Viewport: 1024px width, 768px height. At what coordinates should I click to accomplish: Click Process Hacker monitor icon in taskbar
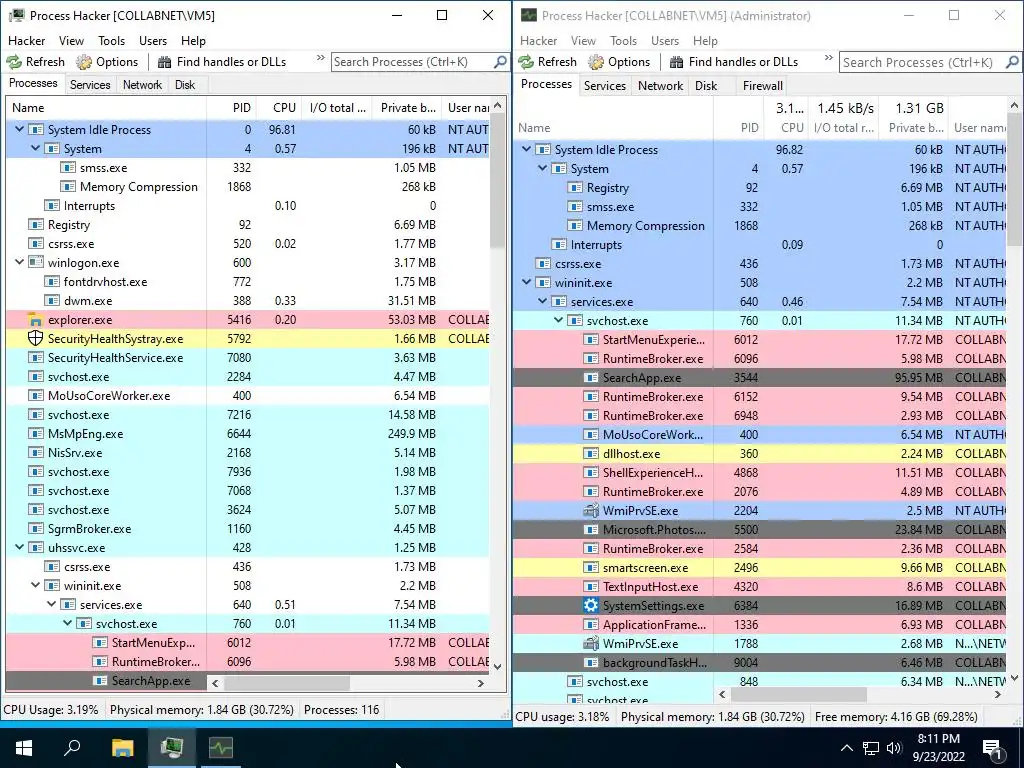coord(172,748)
